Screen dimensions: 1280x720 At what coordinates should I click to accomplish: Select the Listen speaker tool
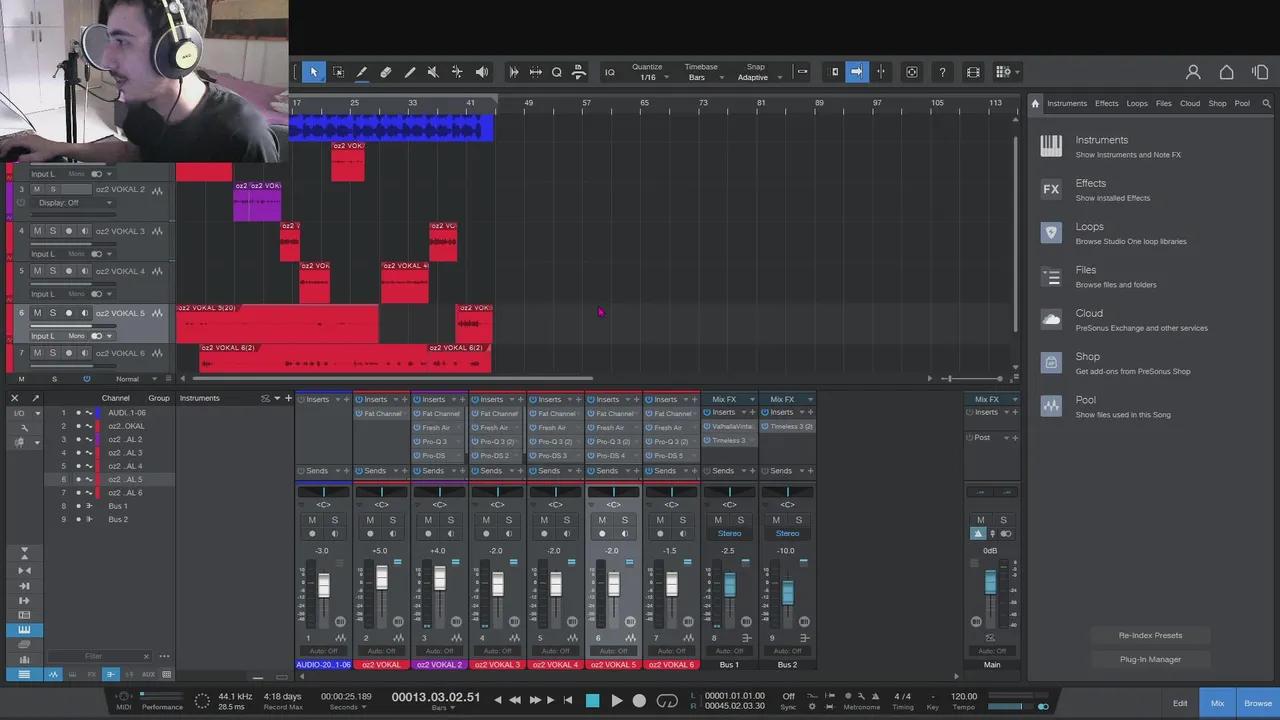coord(482,72)
